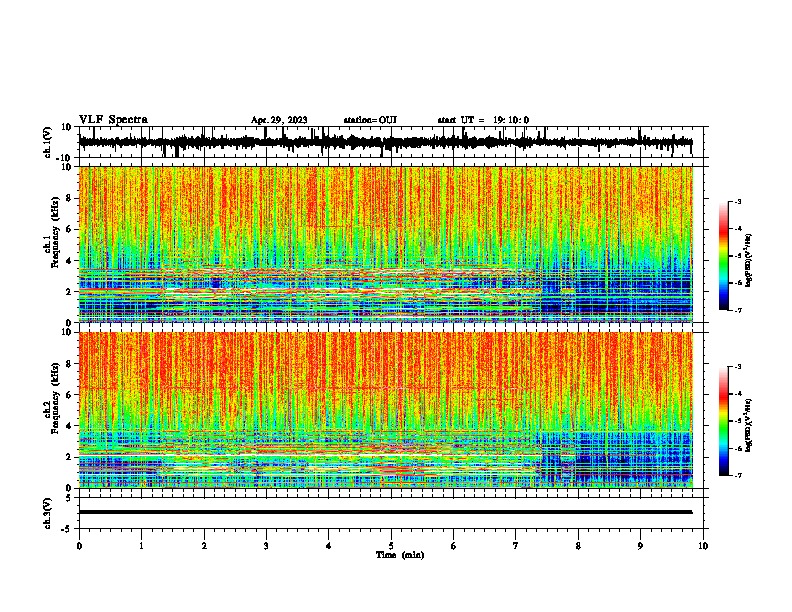The image size is (792, 612).
Task: Click the ch.1 spectrogram panel
Action: (x=385, y=244)
